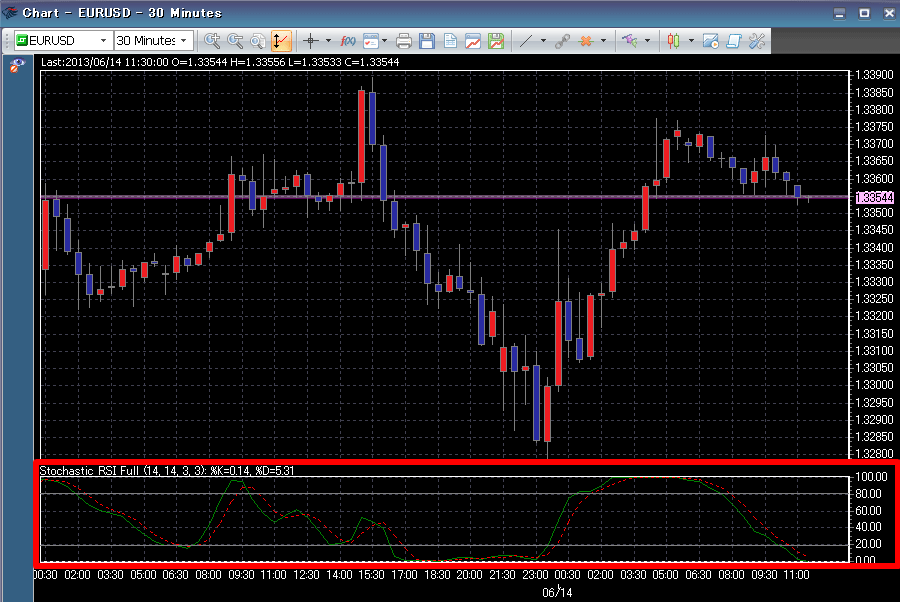900x602 pixels.
Task: Click the 17:00 time axis label
Action: point(404,574)
